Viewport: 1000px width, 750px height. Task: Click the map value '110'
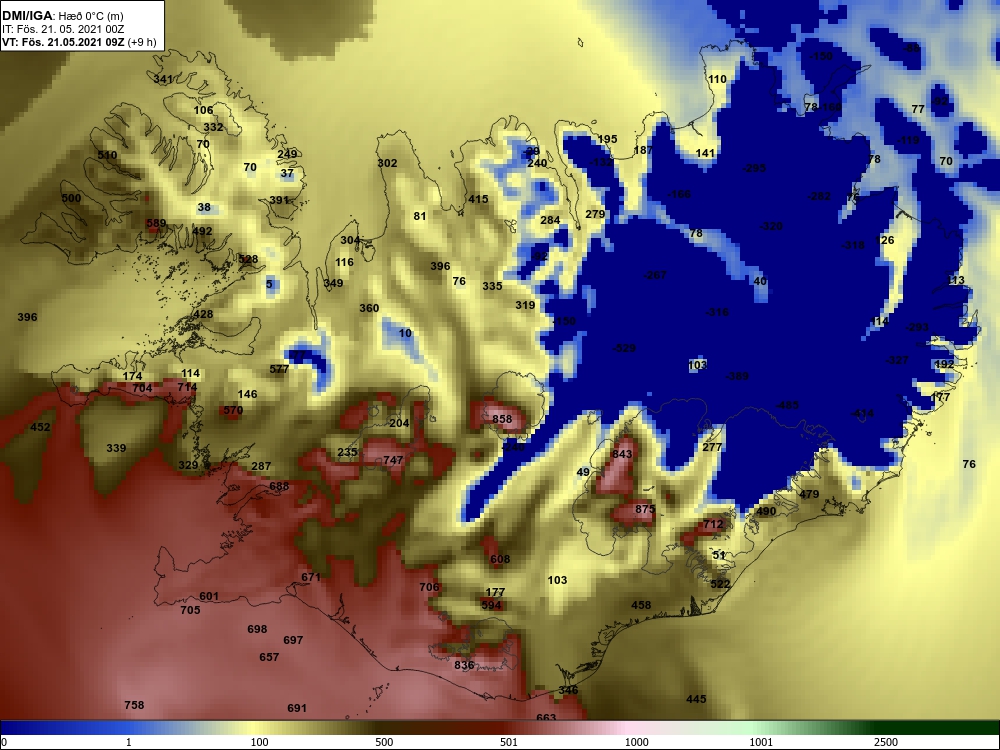(717, 79)
